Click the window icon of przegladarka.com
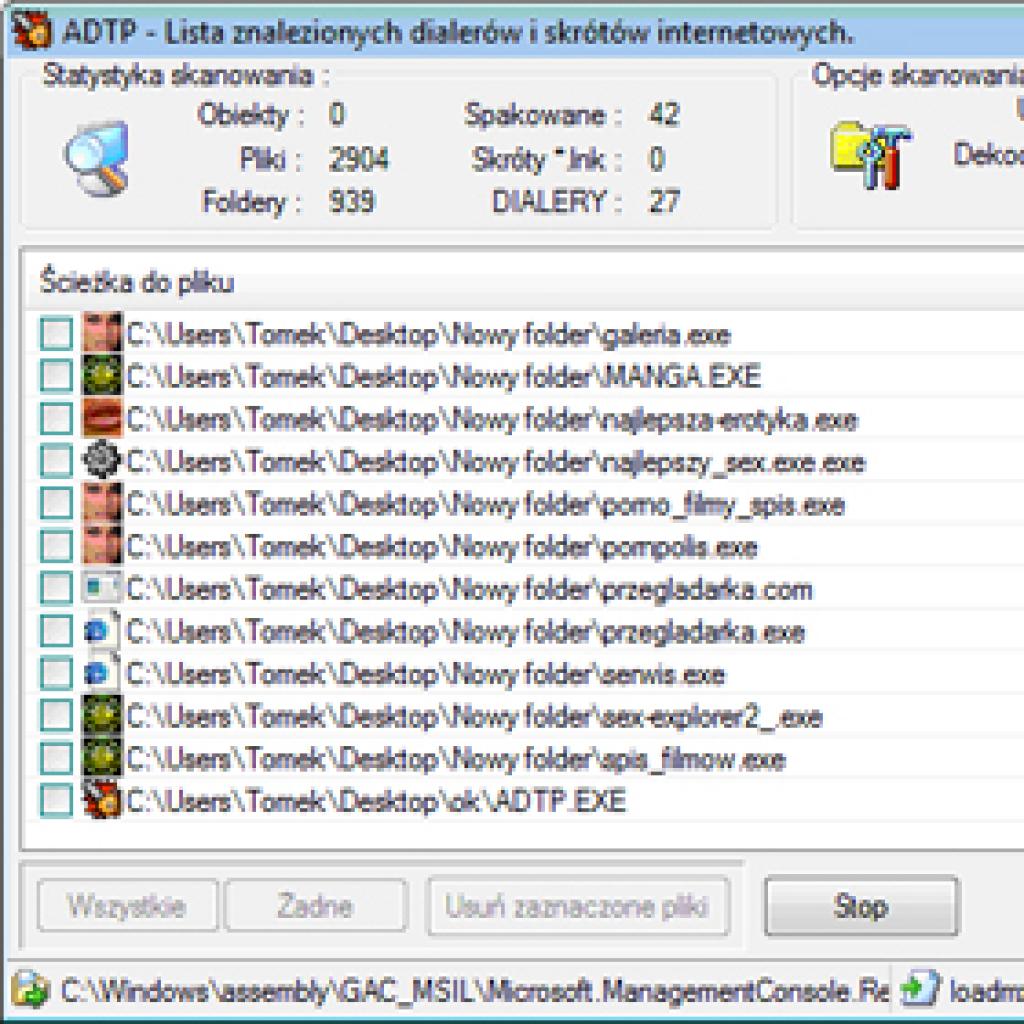Screen dimensions: 1024x1024 102,587
